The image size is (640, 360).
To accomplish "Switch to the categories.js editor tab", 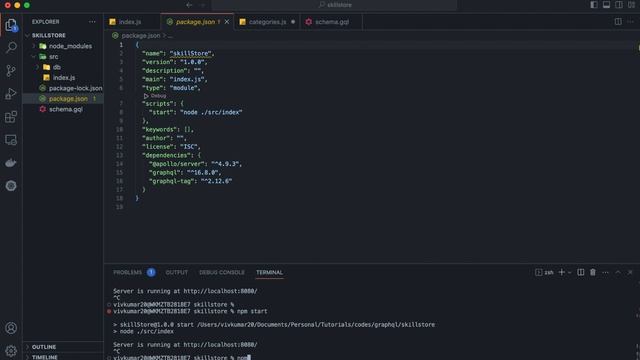I will (x=267, y=22).
